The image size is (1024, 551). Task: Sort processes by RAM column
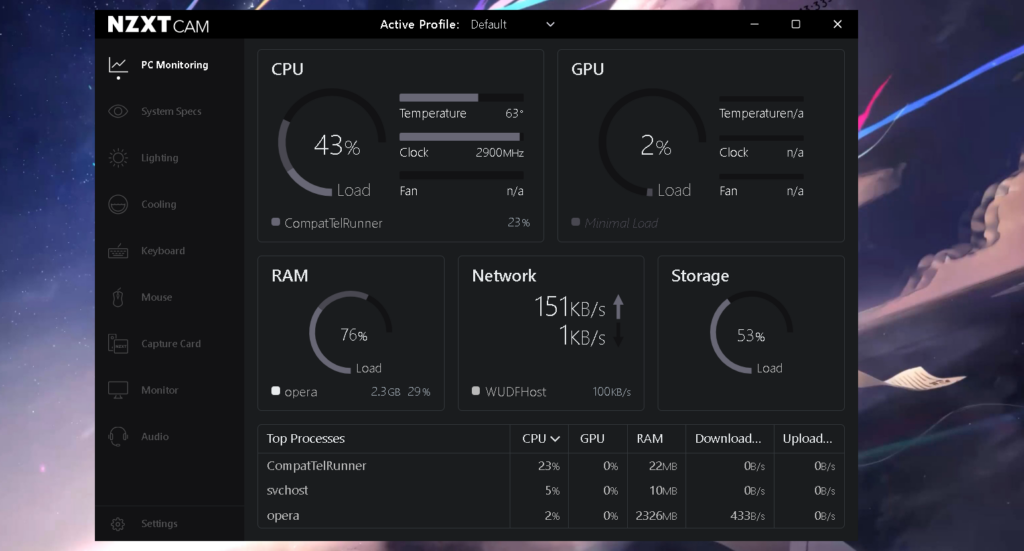[649, 438]
